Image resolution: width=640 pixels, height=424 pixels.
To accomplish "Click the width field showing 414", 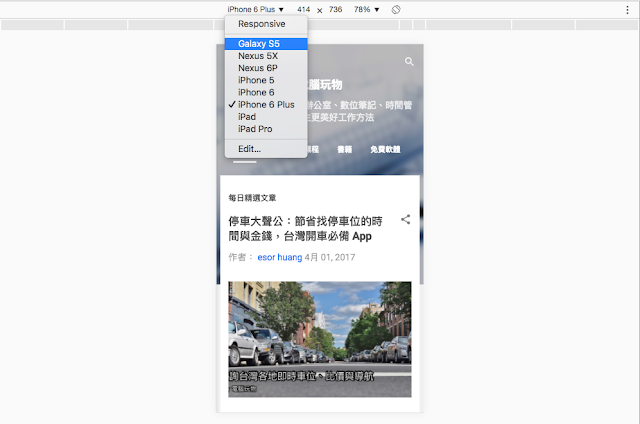I will pos(303,9).
